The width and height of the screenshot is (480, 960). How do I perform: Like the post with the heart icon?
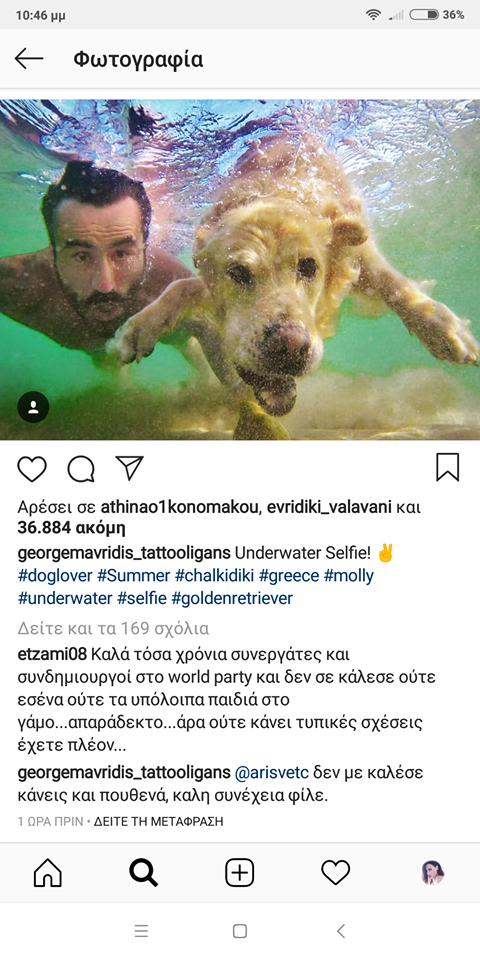(x=32, y=469)
